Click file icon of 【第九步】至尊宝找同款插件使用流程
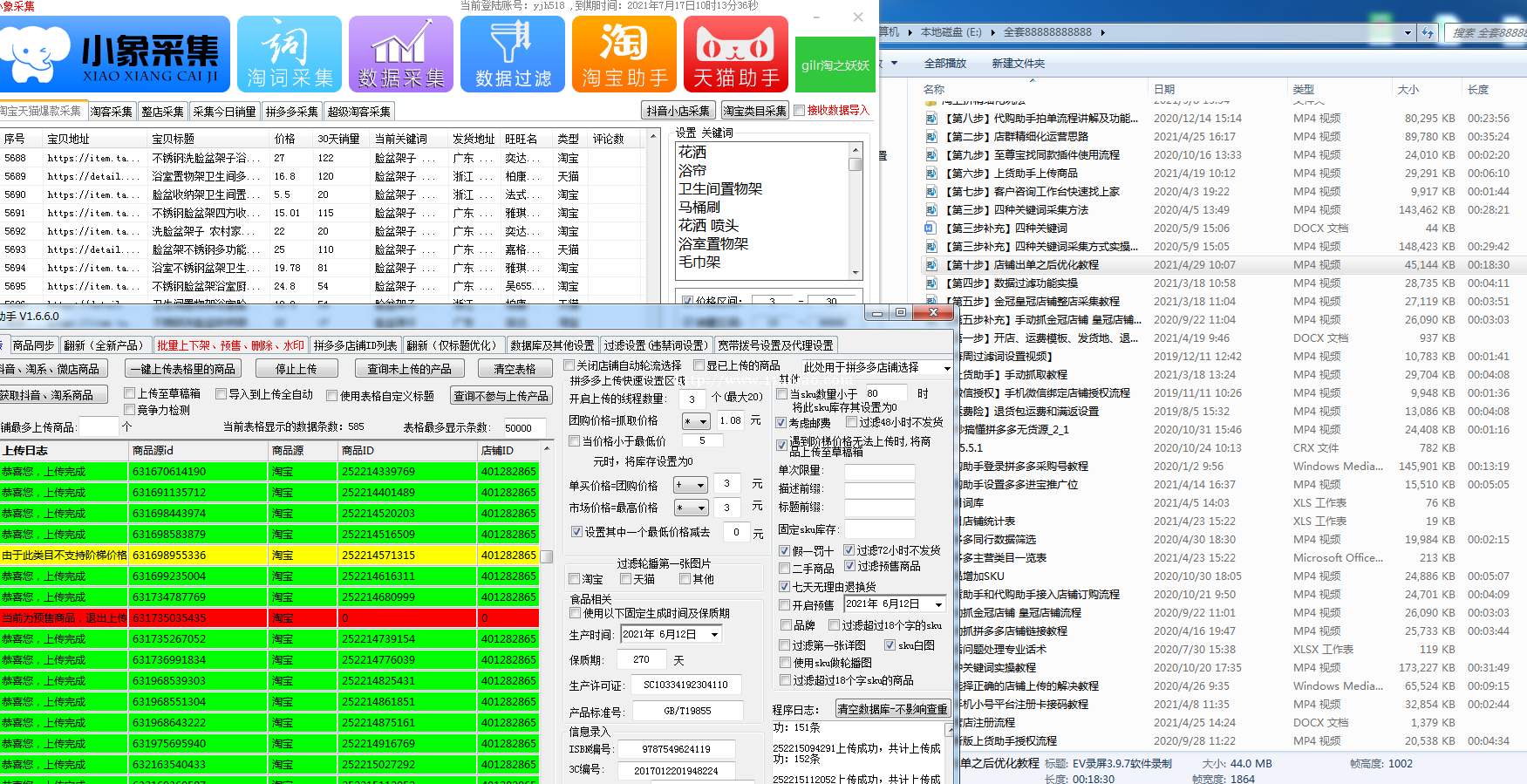1527x784 pixels. click(931, 155)
